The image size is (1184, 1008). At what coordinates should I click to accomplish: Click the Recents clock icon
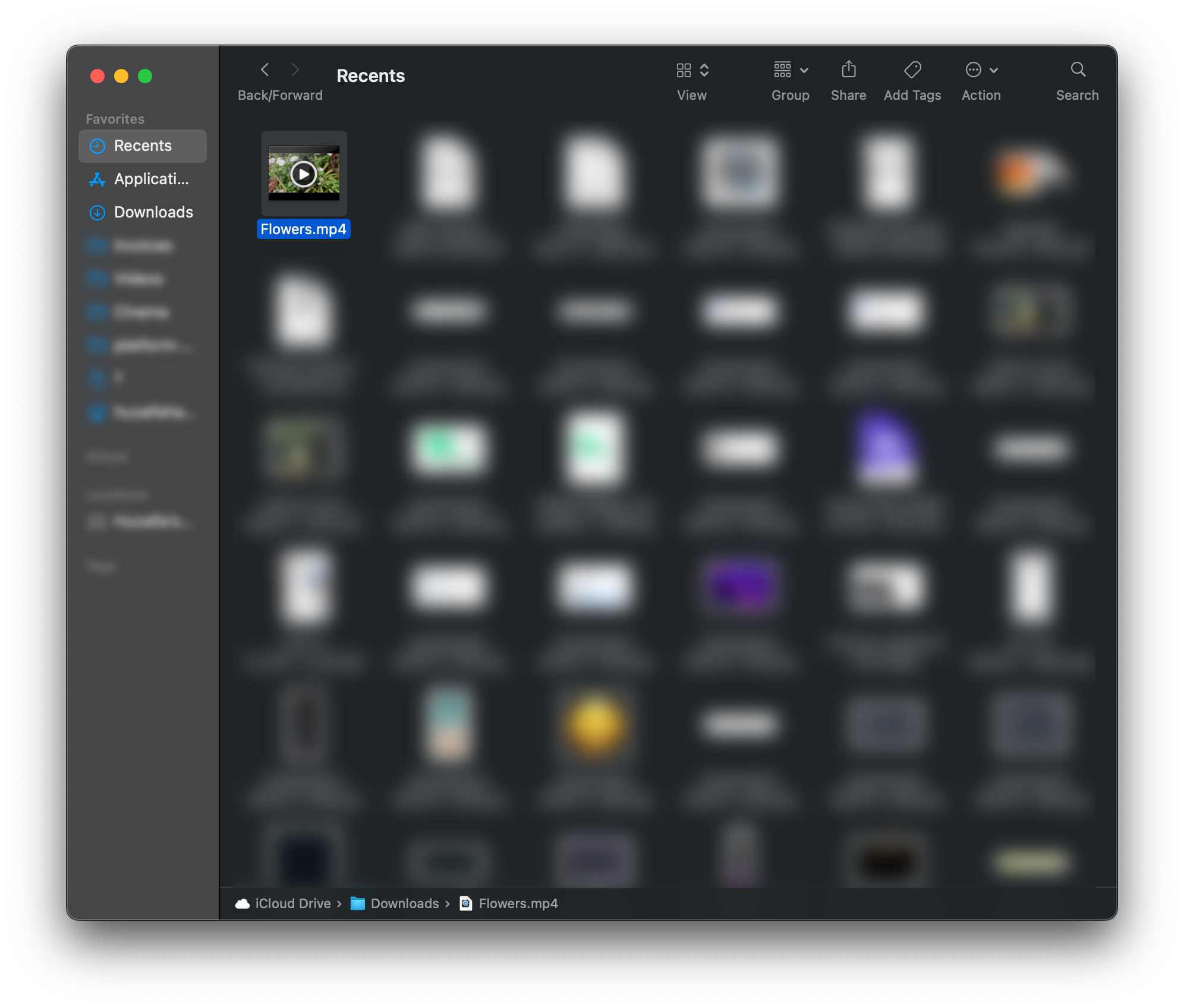[97, 146]
